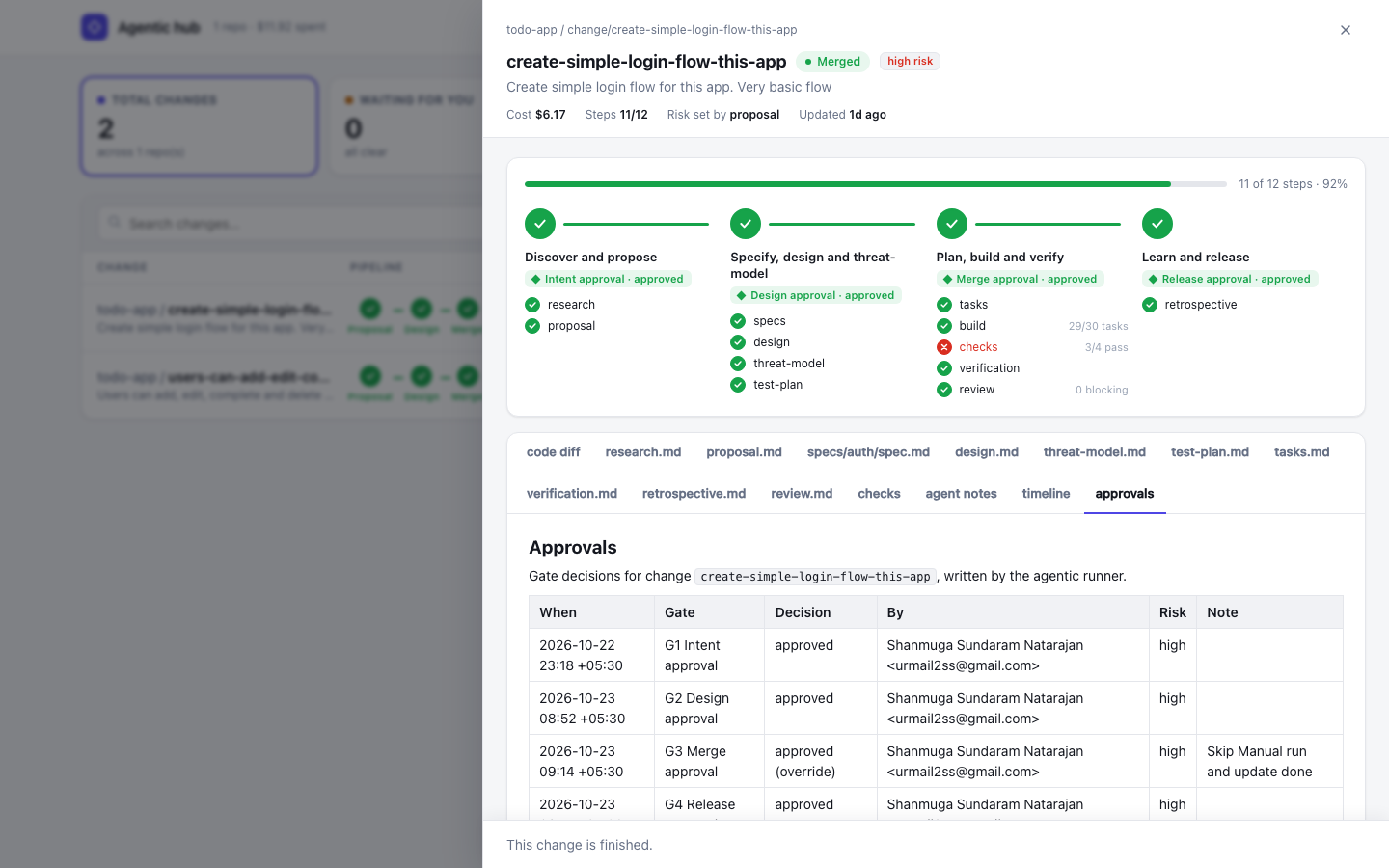Open the tasks.md tab
Viewport: 1389px width, 868px height.
click(x=1301, y=451)
